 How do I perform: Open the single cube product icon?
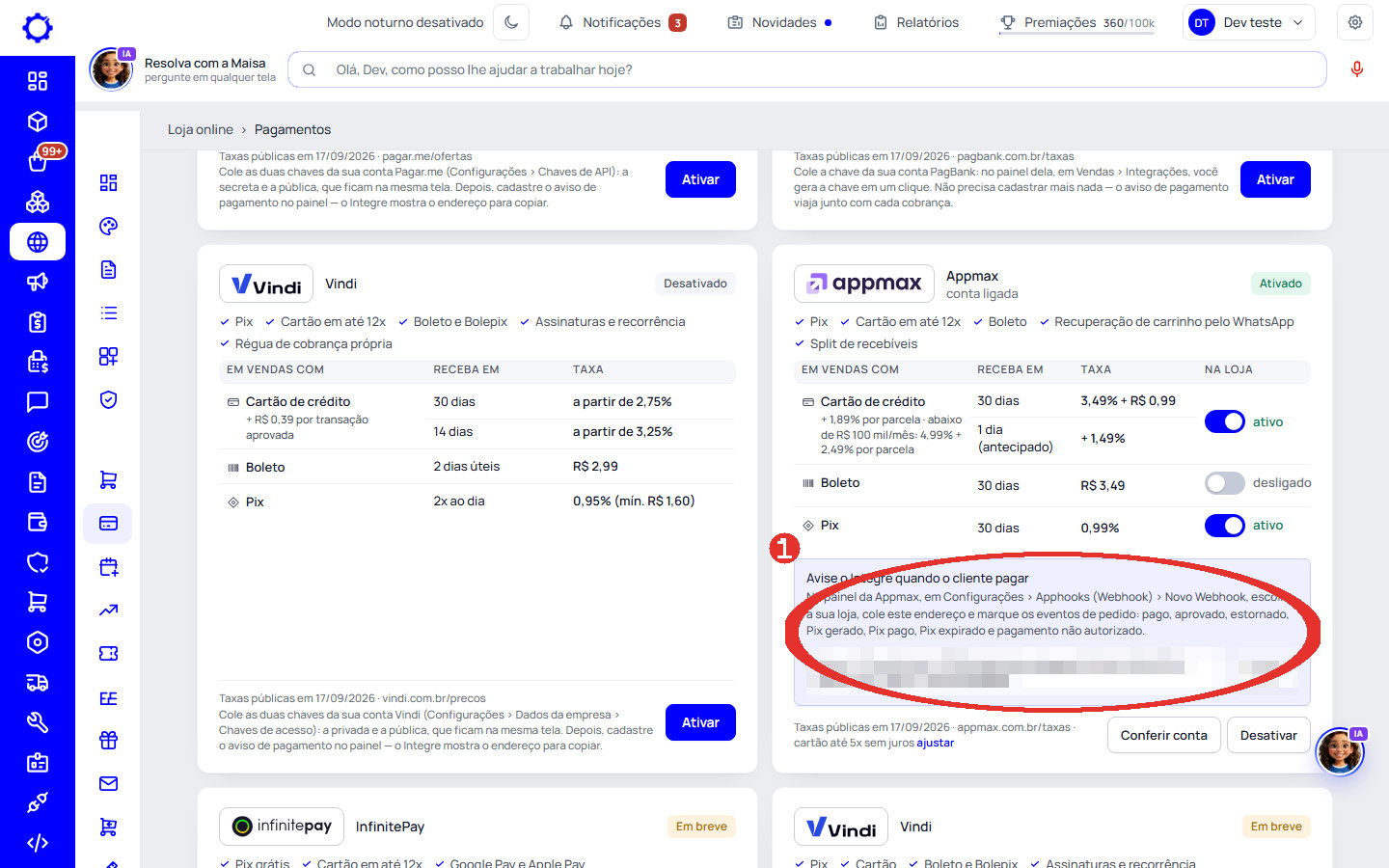38,122
